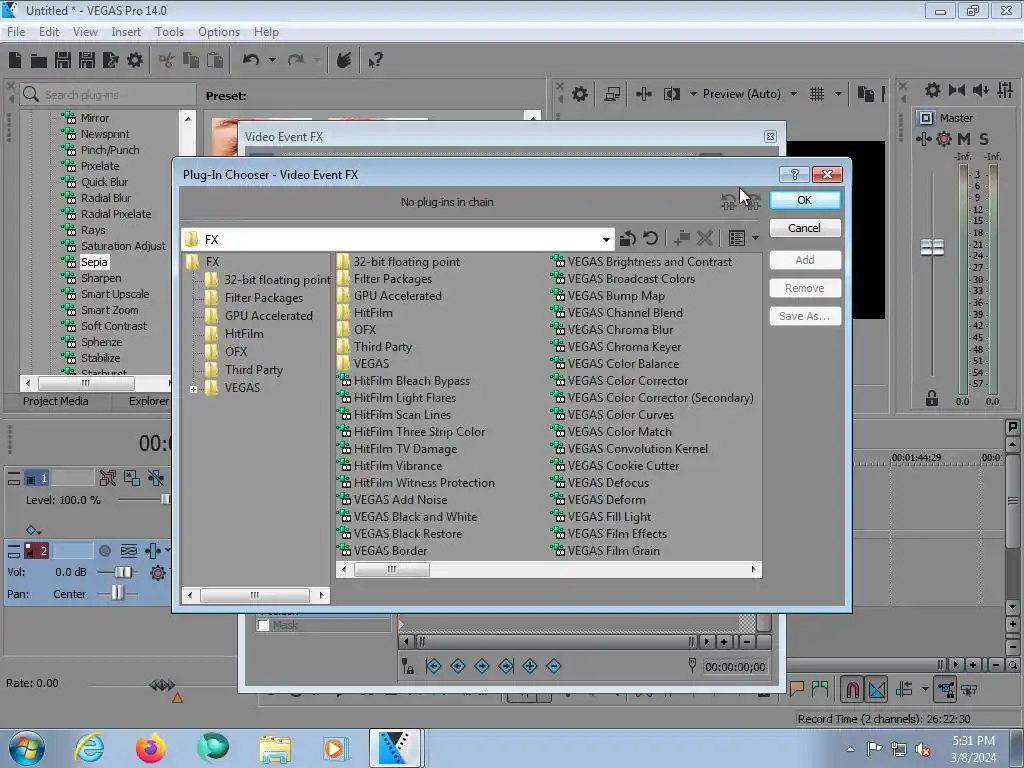Click the Master lock icon under fader
This screenshot has height=768, width=1024.
click(x=932, y=398)
